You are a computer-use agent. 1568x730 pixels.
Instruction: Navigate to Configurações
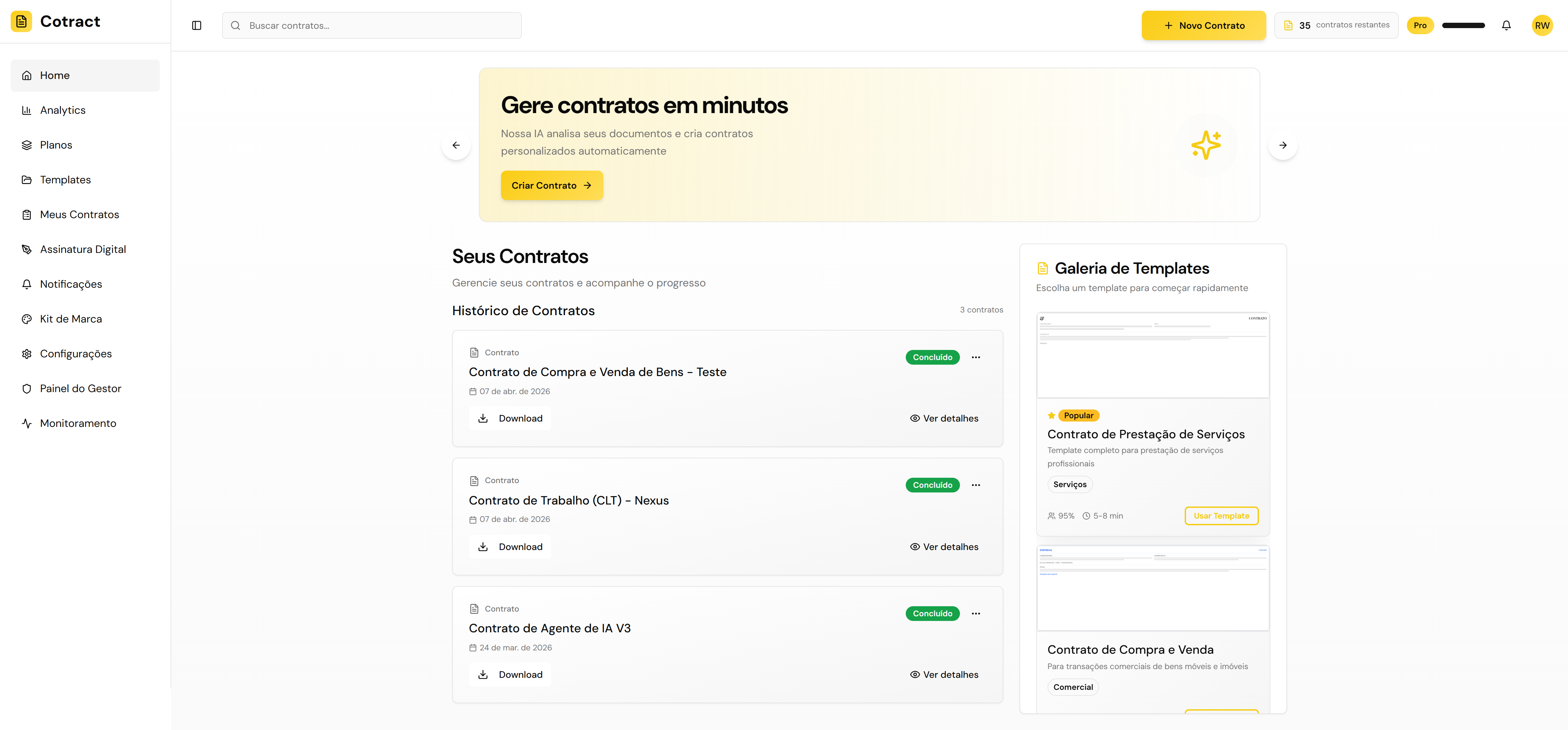coord(76,353)
